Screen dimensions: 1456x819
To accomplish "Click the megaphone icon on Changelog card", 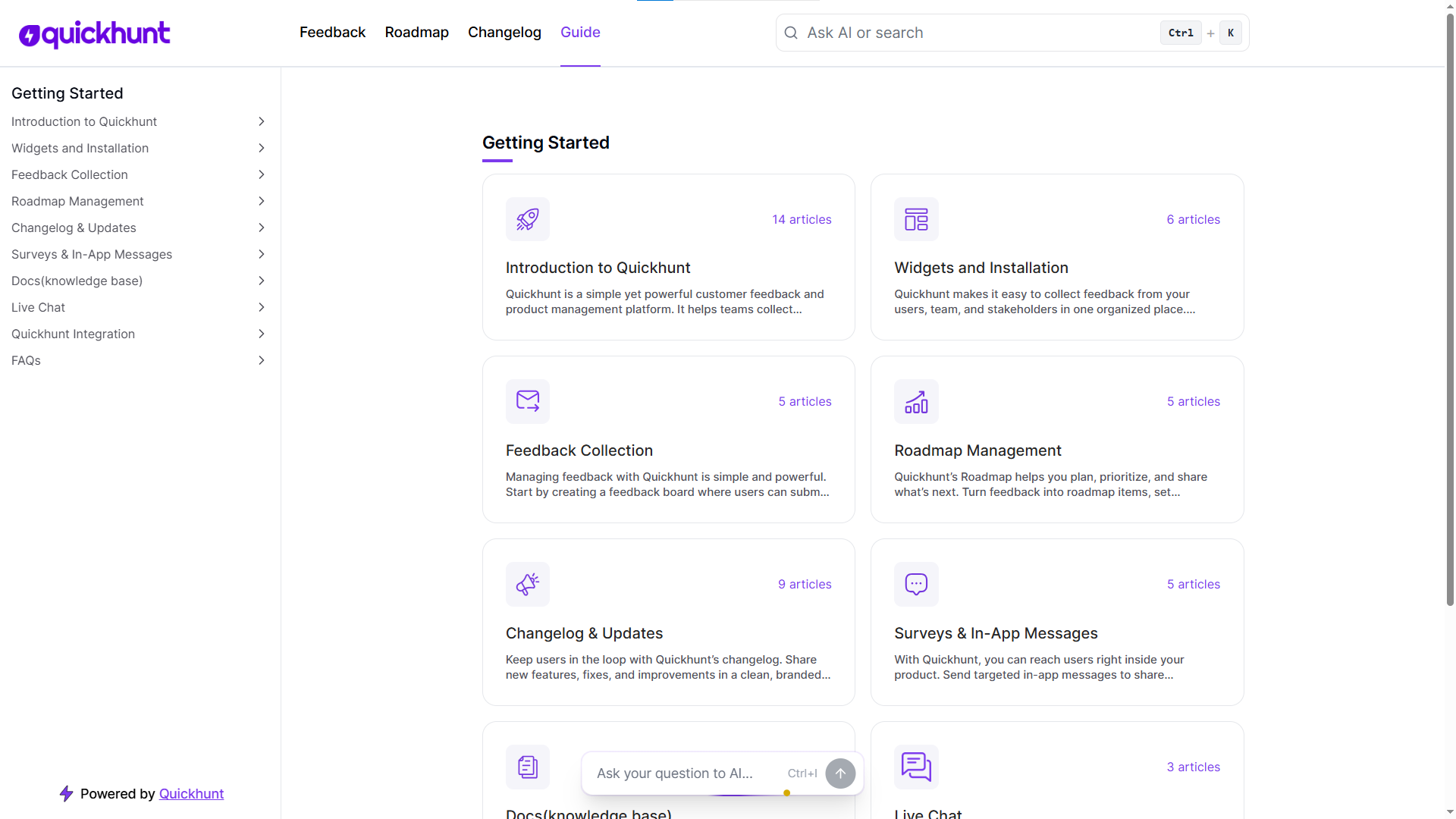I will (528, 584).
